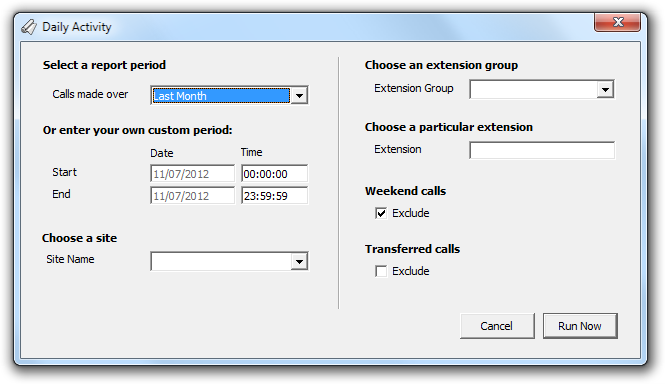Click into the Extension text box

click(542, 150)
